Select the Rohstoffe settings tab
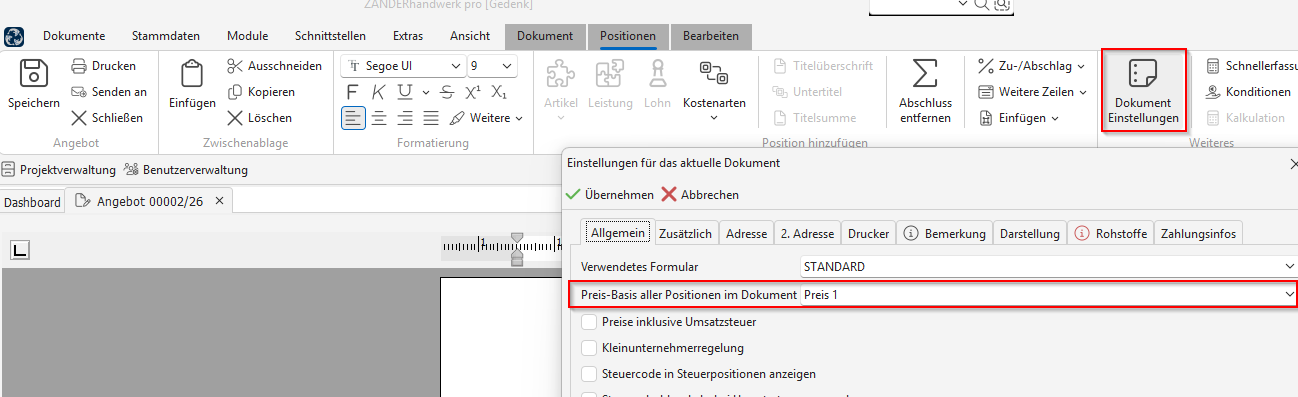 click(x=1110, y=233)
